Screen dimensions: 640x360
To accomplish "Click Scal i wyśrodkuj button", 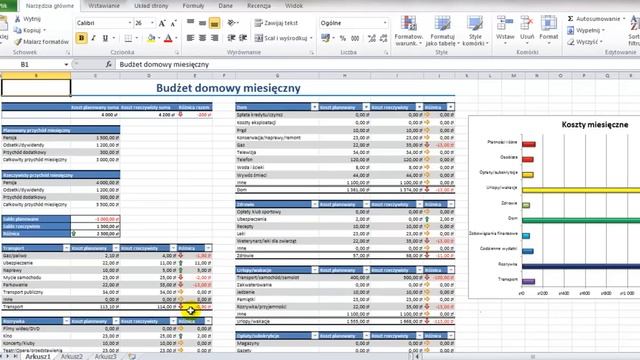I will 281,38.
